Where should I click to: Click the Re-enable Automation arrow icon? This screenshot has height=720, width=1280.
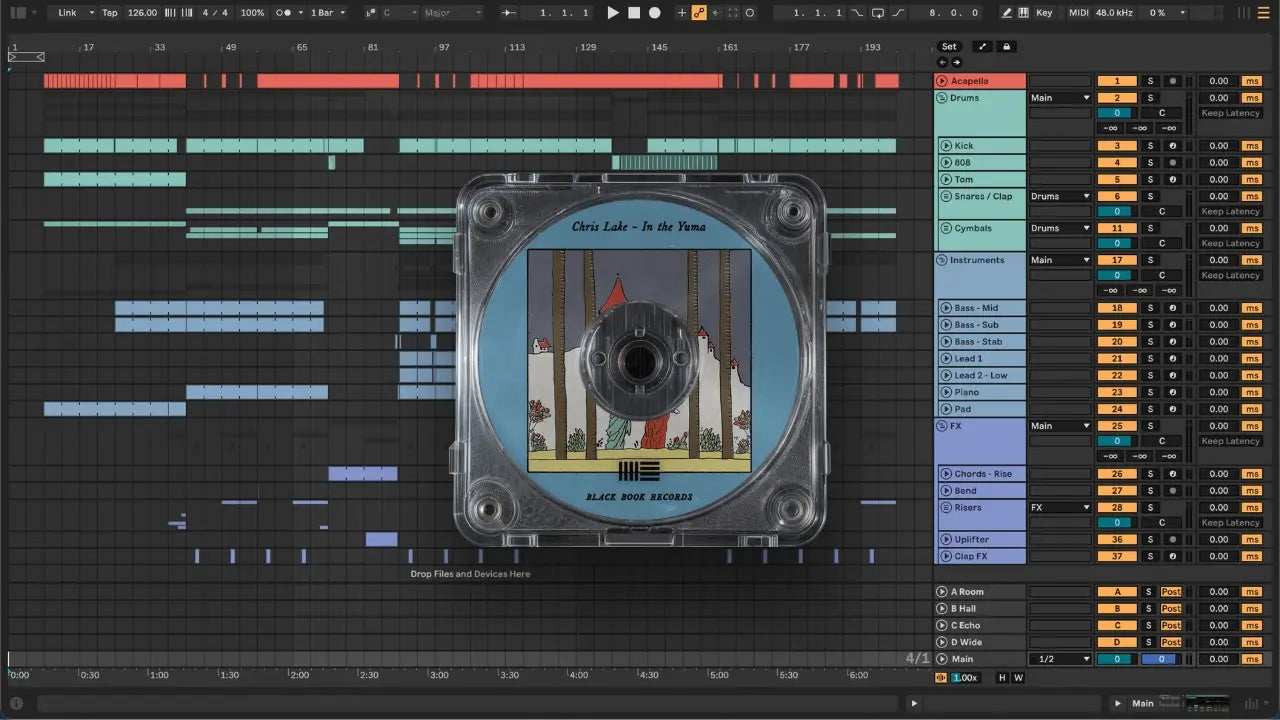pyautogui.click(x=716, y=13)
